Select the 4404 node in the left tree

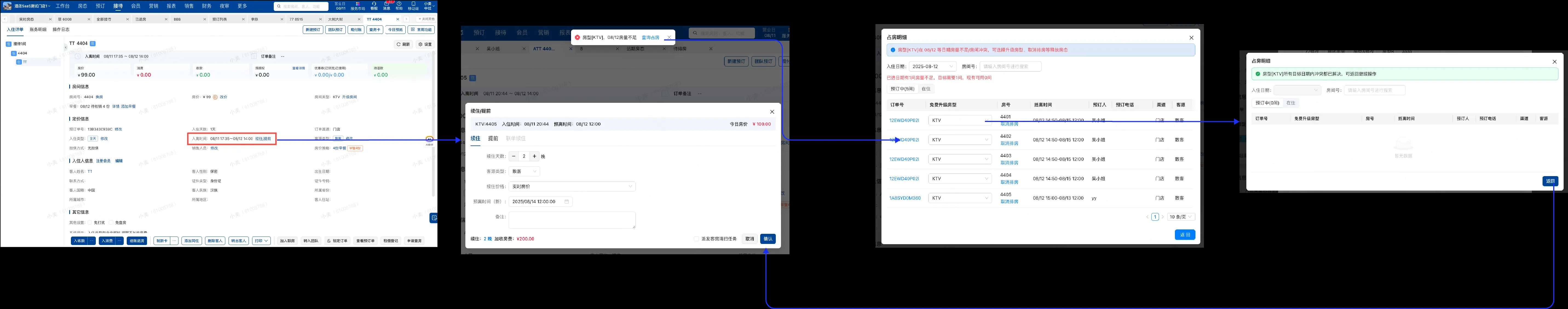coord(19,54)
